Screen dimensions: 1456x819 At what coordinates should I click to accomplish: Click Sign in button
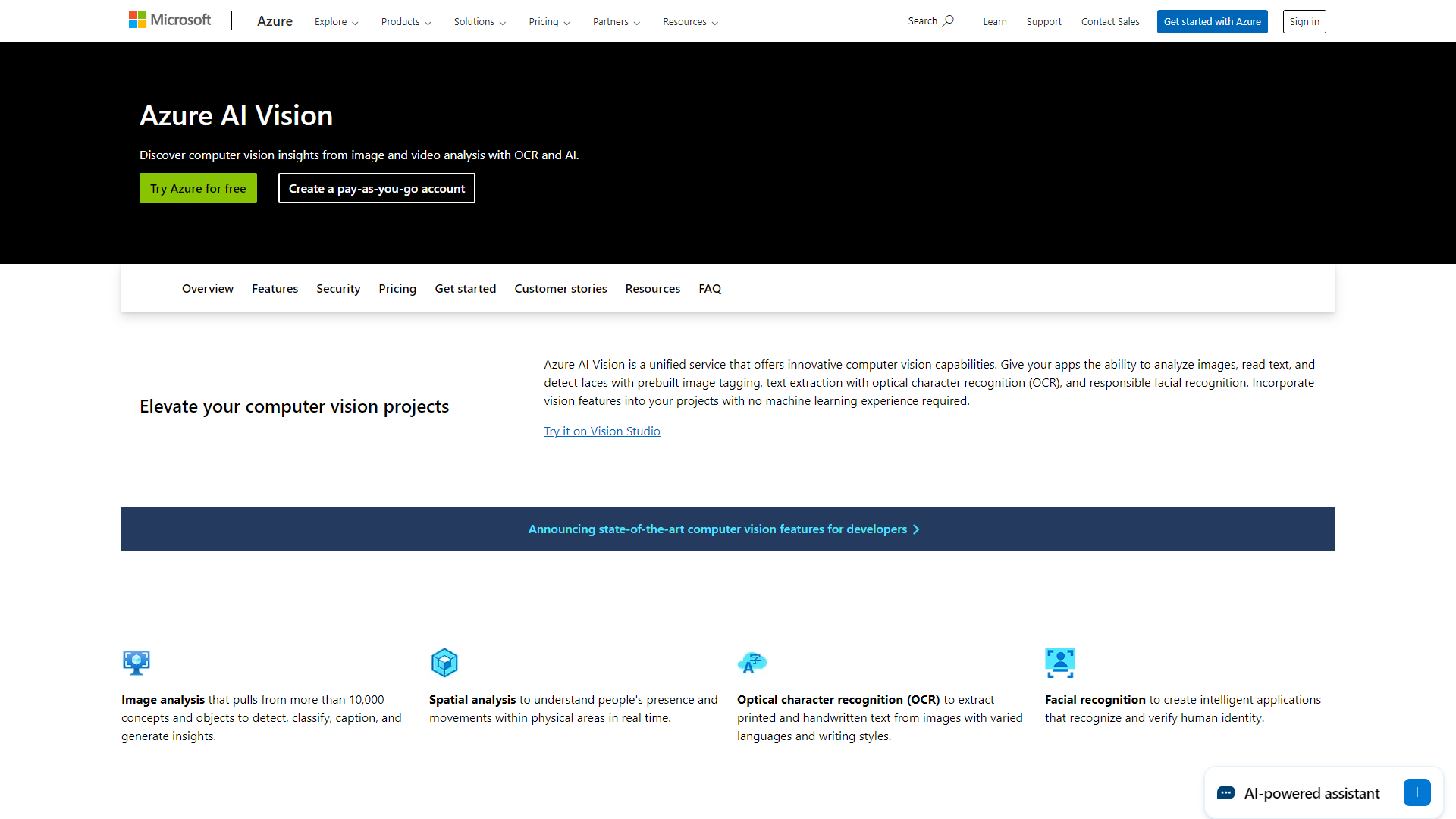(x=1304, y=21)
